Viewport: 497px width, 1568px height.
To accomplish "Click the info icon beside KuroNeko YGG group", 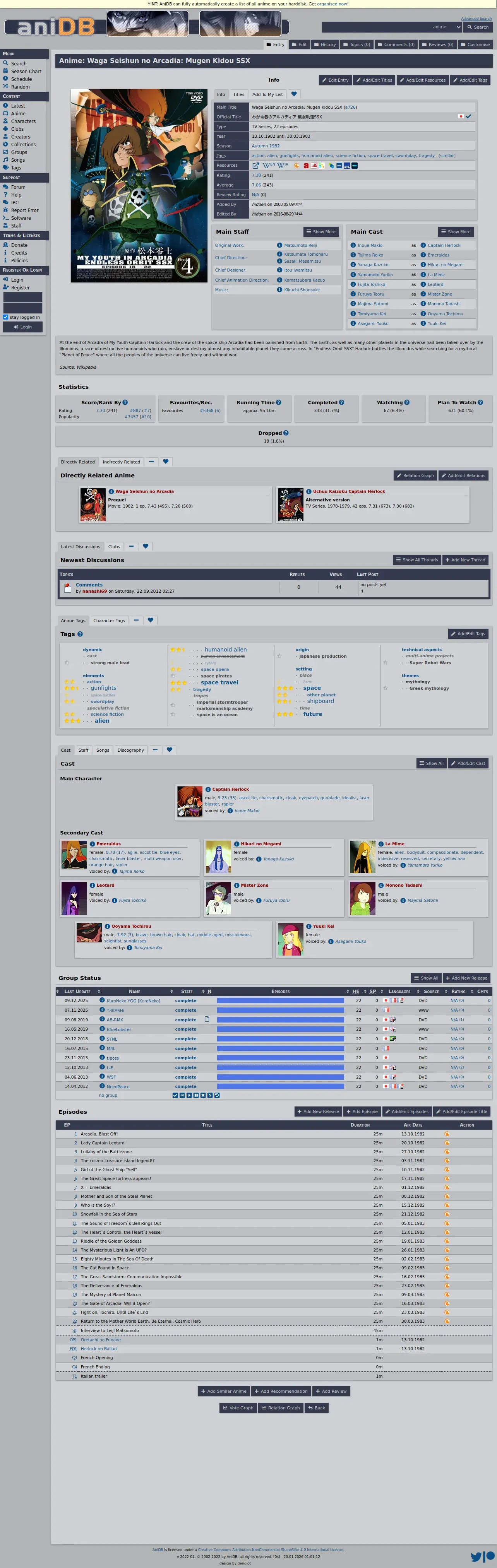I will (x=102, y=1000).
